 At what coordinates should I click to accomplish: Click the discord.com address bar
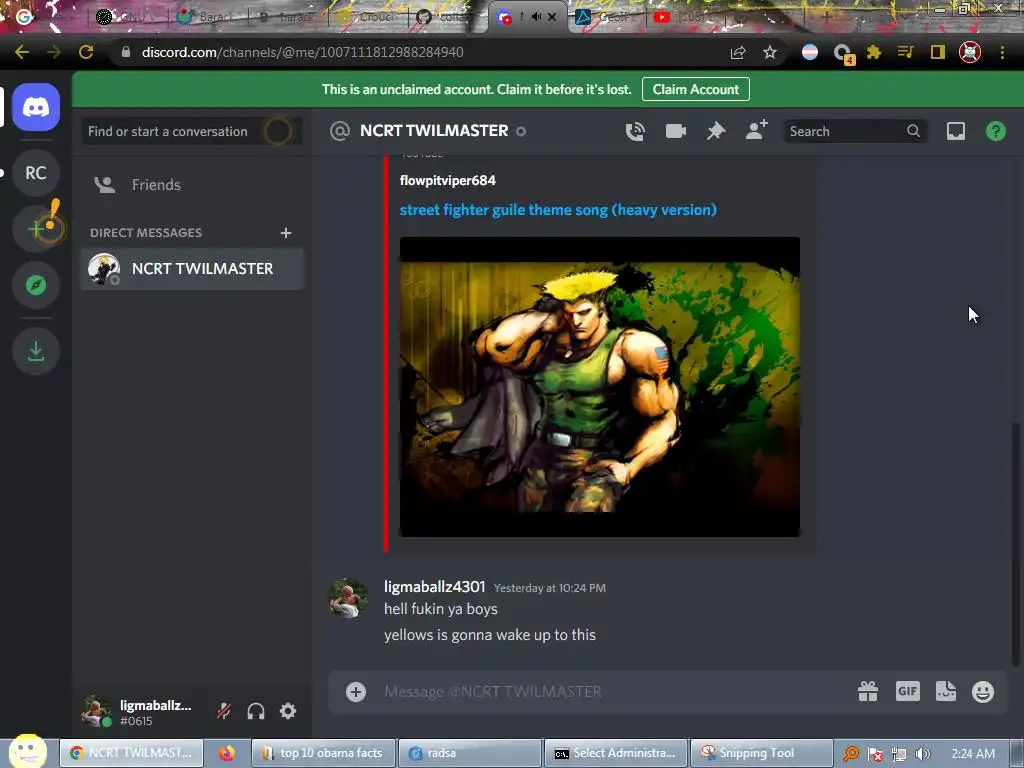[x=418, y=52]
